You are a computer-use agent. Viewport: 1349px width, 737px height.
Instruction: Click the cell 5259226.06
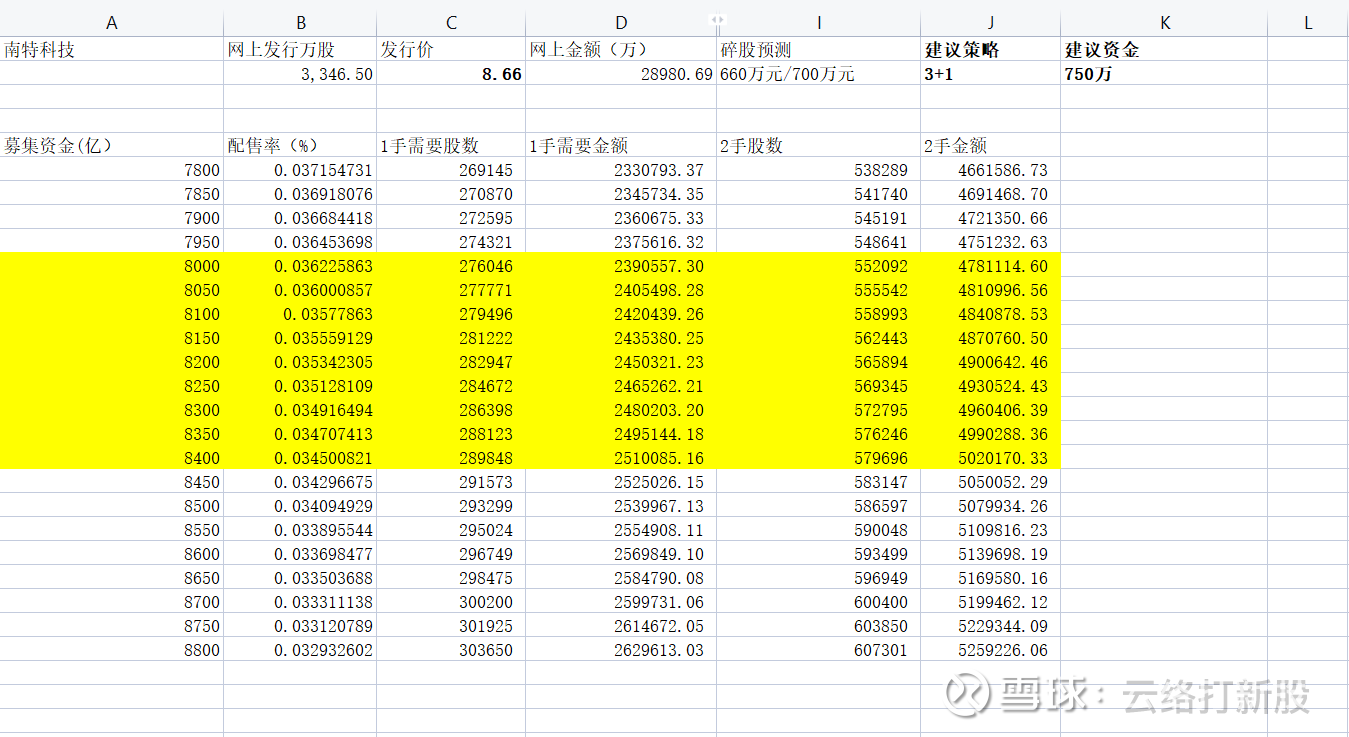[x=991, y=650]
